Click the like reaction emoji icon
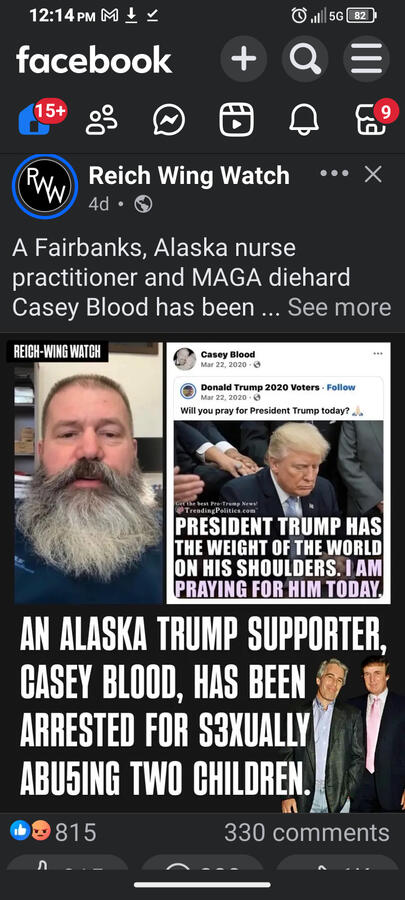Viewport: 405px width, 900px height. (x=21, y=831)
